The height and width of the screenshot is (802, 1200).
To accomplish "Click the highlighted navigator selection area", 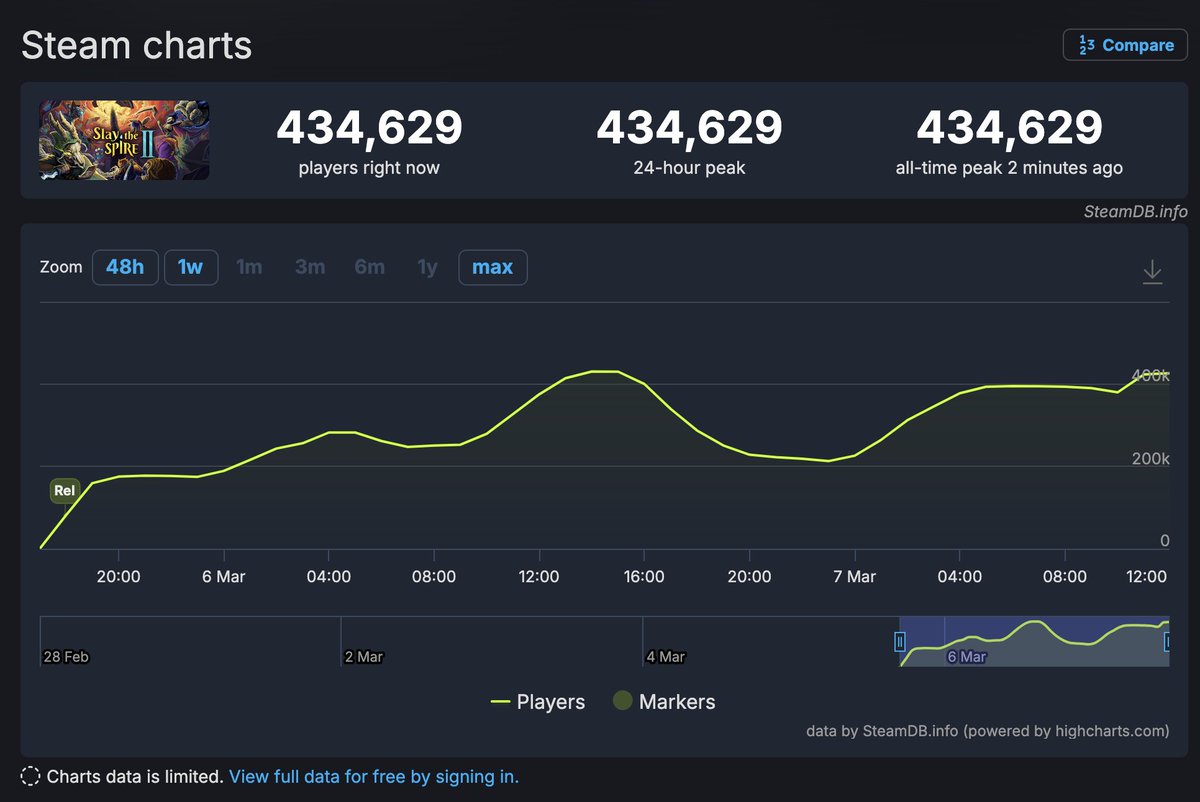I will tap(1034, 641).
